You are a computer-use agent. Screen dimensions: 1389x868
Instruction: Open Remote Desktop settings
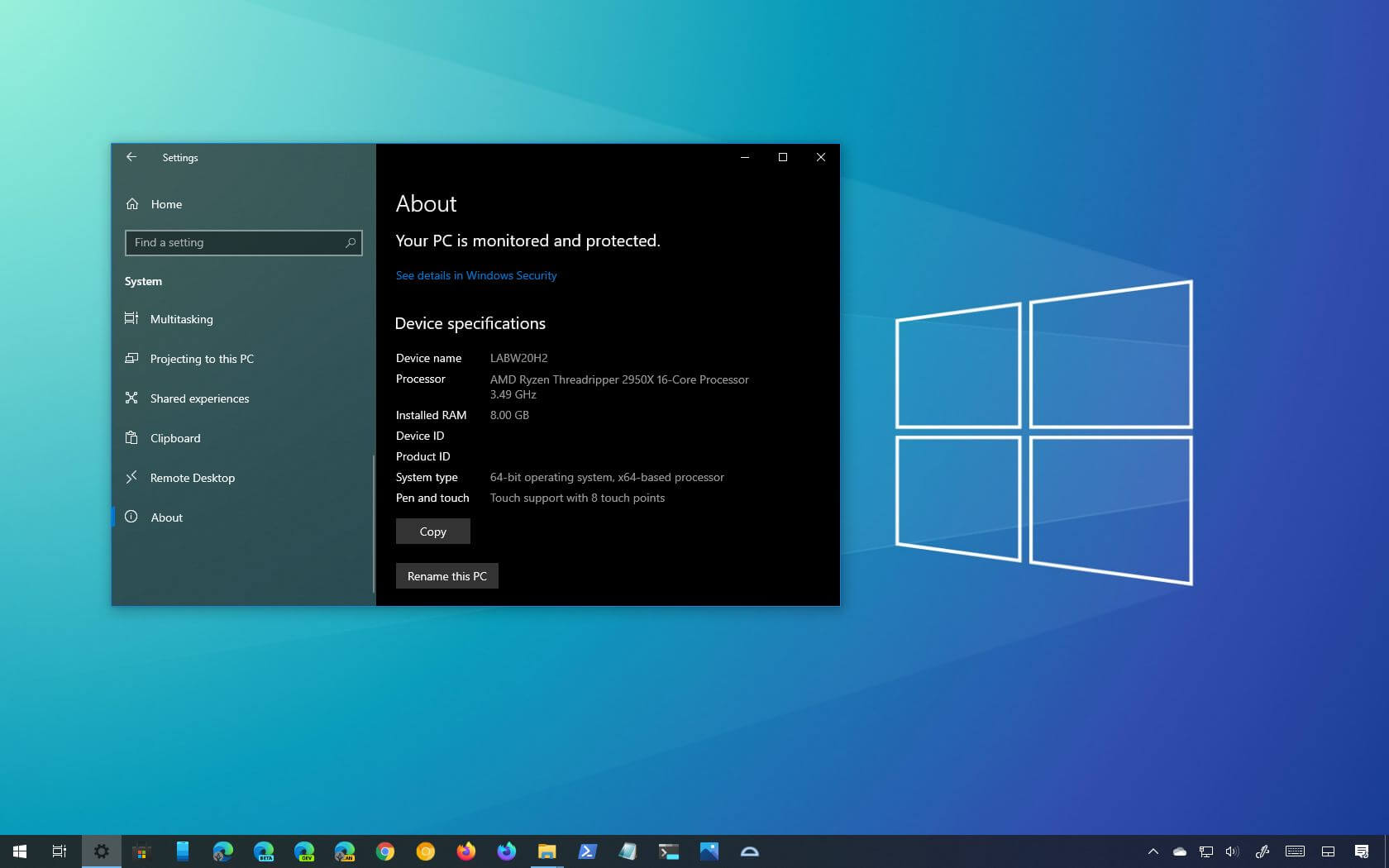192,478
